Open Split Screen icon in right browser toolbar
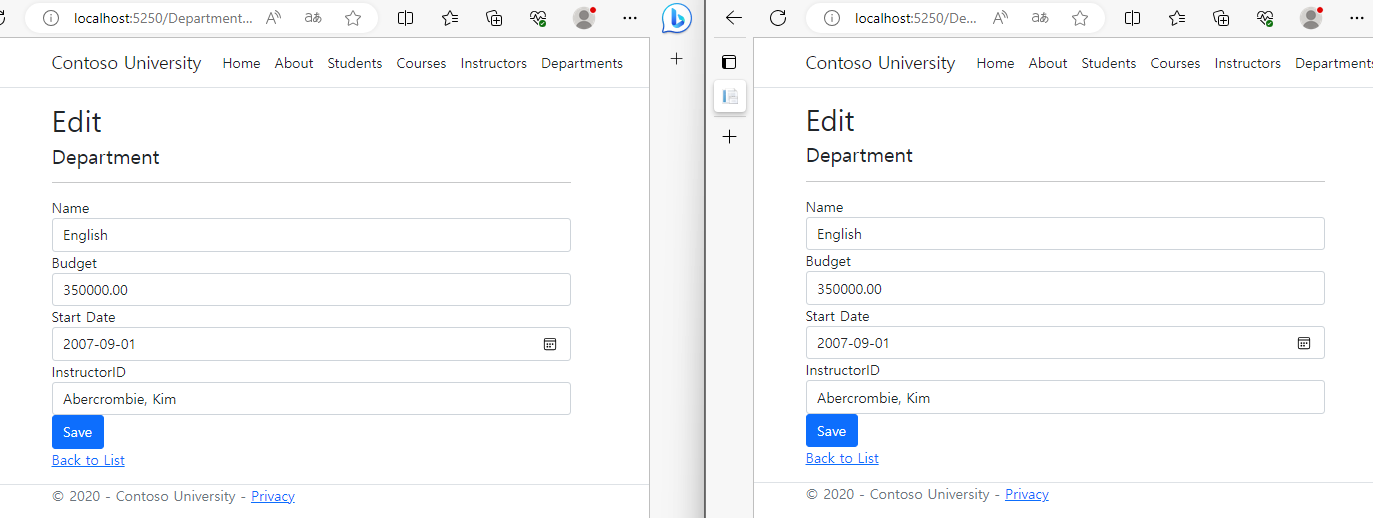1373x518 pixels. [x=1133, y=18]
